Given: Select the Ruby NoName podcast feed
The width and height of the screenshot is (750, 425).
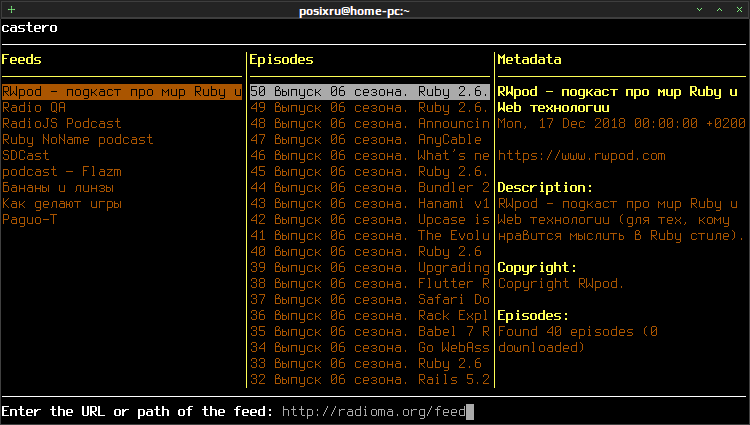Looking at the screenshot, I should [77, 140].
